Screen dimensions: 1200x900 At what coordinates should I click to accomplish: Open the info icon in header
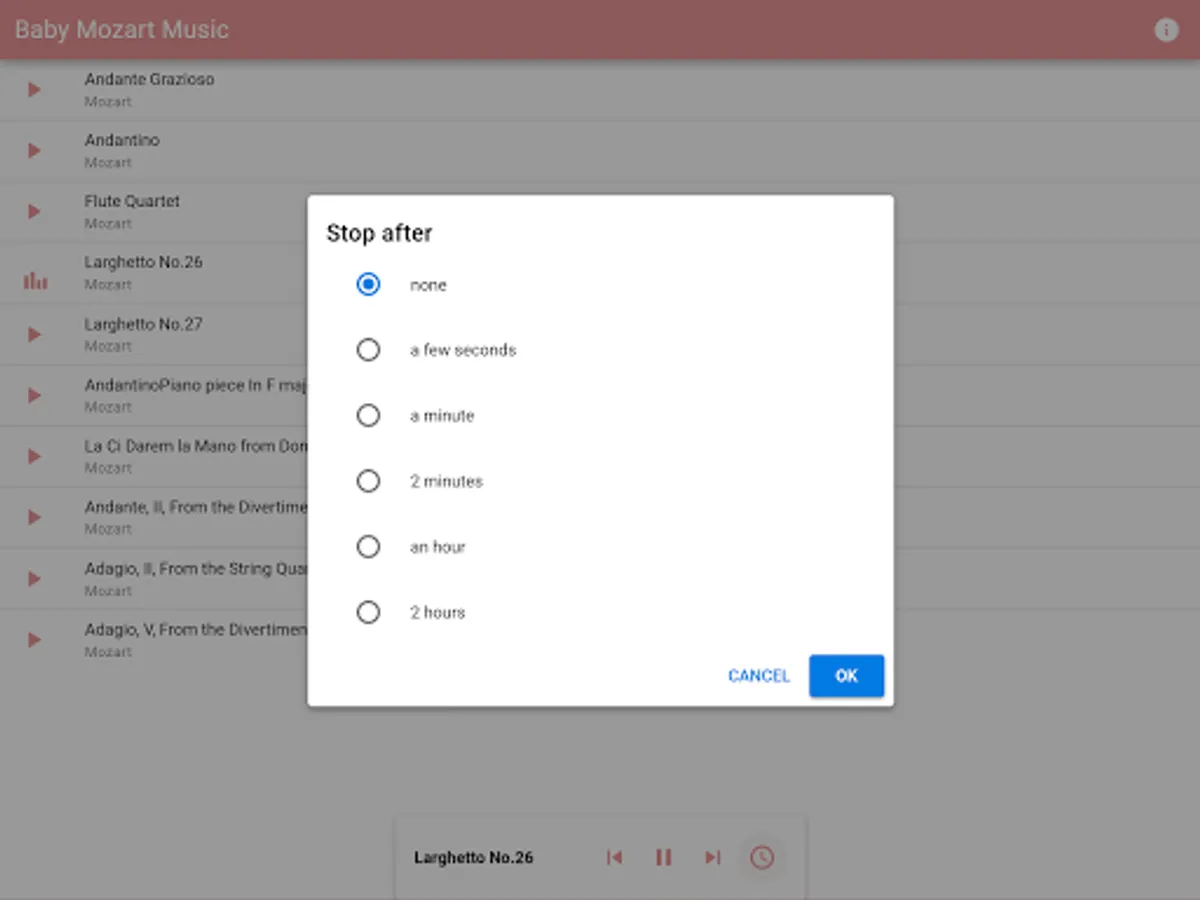(1166, 30)
